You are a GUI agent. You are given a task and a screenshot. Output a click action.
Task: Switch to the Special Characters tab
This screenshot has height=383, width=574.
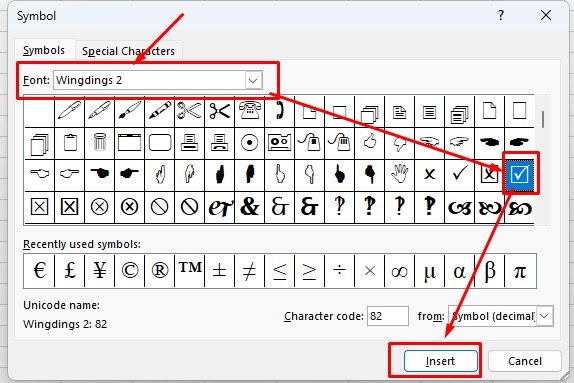point(128,51)
